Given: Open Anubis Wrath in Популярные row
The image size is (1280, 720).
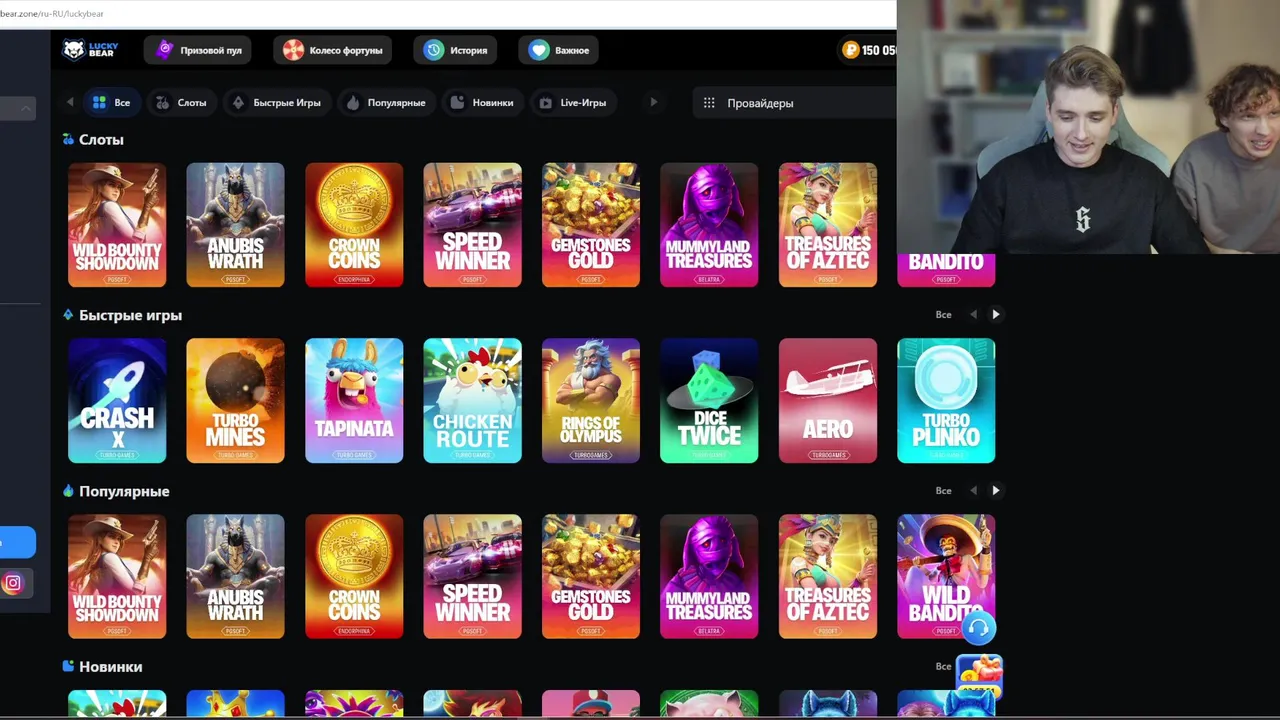Looking at the screenshot, I should (235, 577).
